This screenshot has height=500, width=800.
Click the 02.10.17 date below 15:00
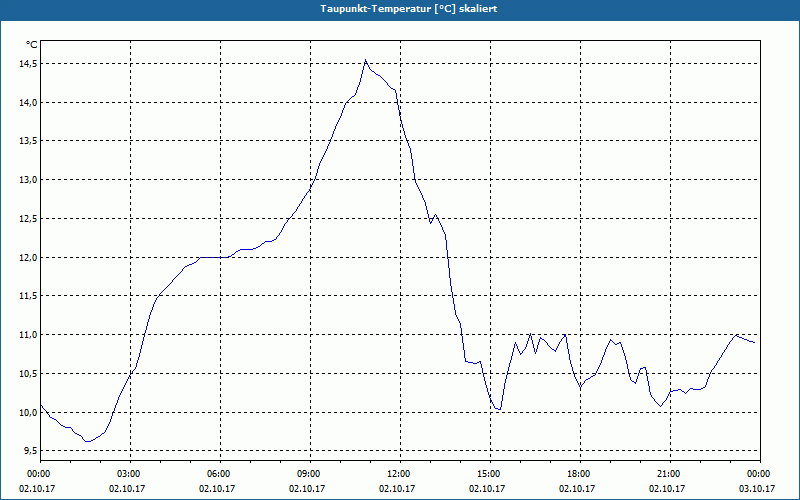pyautogui.click(x=487, y=488)
